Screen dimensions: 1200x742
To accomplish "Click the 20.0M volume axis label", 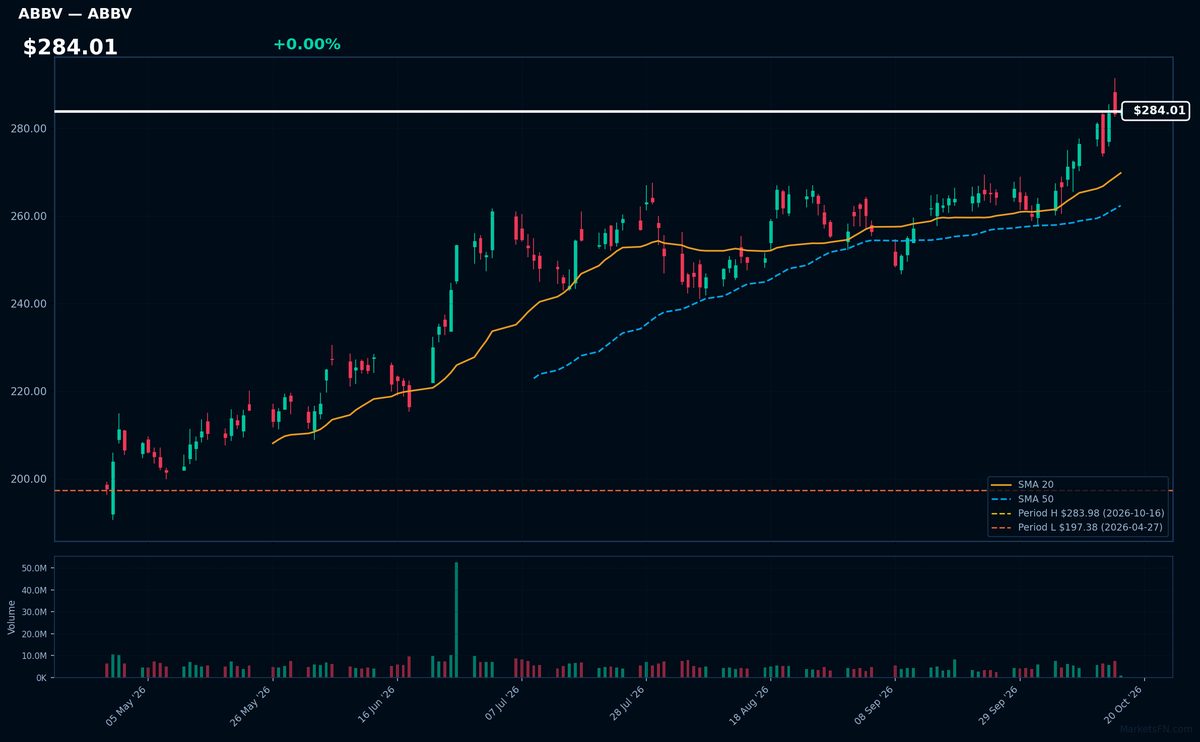I will click(35, 634).
